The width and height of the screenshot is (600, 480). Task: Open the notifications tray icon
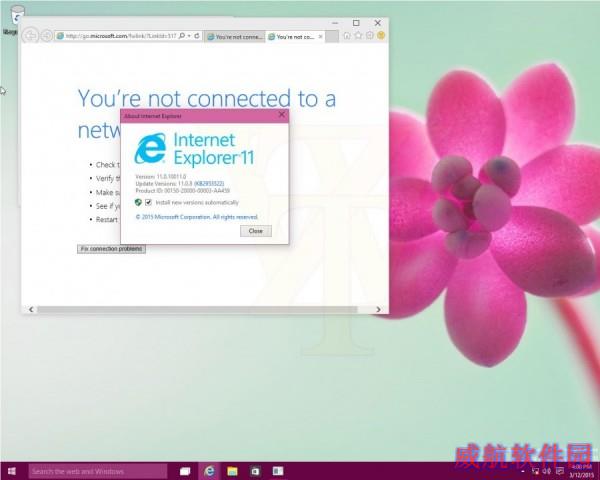click(x=559, y=471)
